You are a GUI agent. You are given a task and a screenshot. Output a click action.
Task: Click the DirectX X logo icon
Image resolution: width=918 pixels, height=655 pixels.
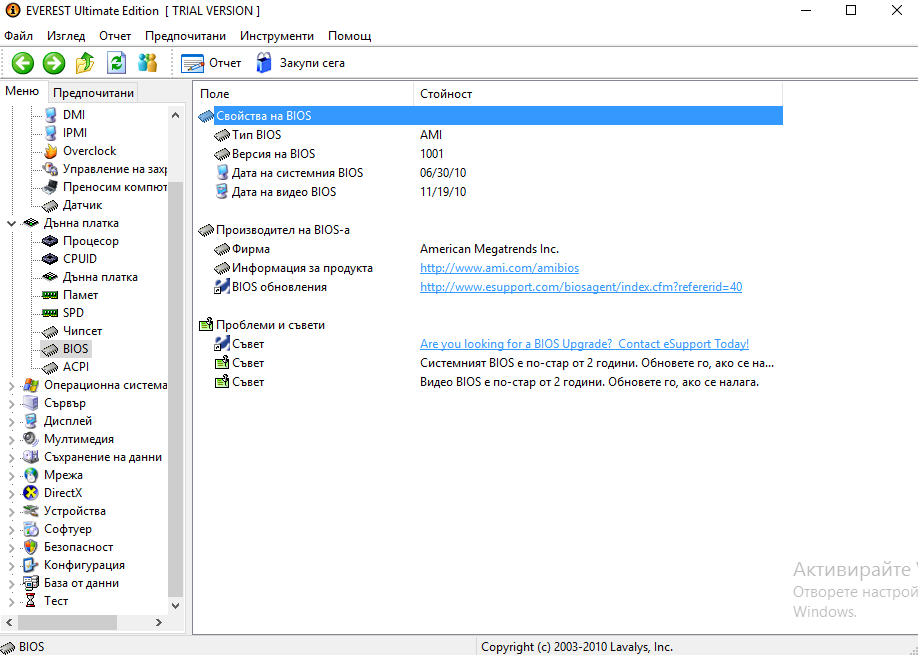click(30, 493)
